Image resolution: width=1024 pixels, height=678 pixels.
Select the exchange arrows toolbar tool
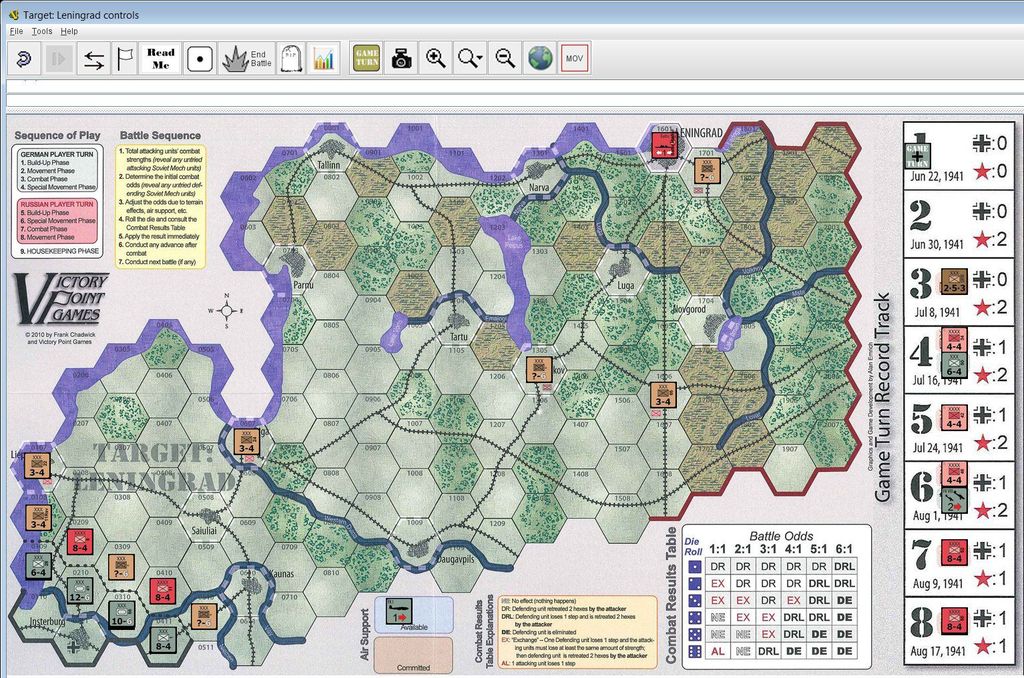point(93,57)
